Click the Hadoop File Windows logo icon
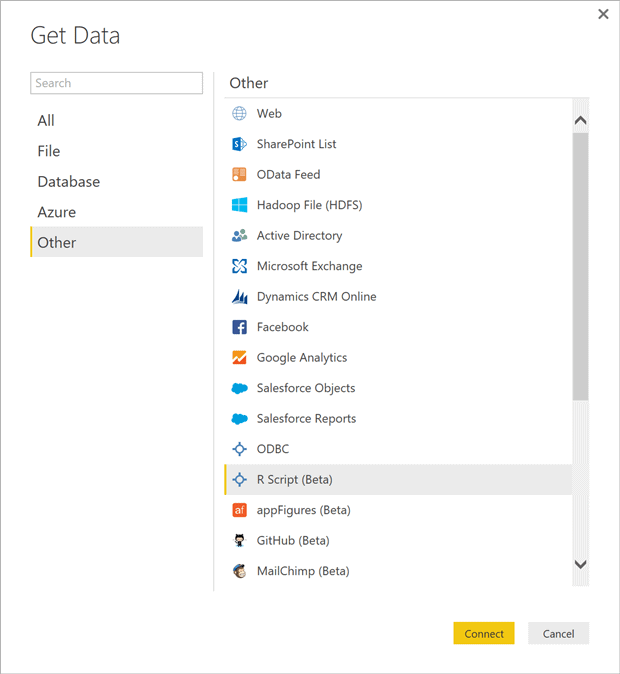The image size is (620, 674). (x=239, y=205)
